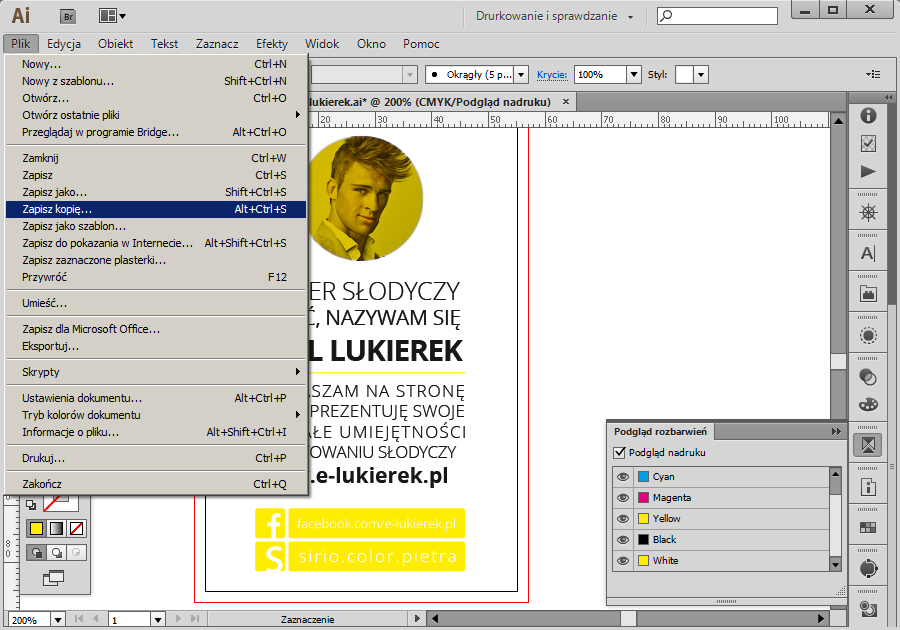
Task: Open the Krycie 100% dropdown arrow
Action: (x=634, y=75)
